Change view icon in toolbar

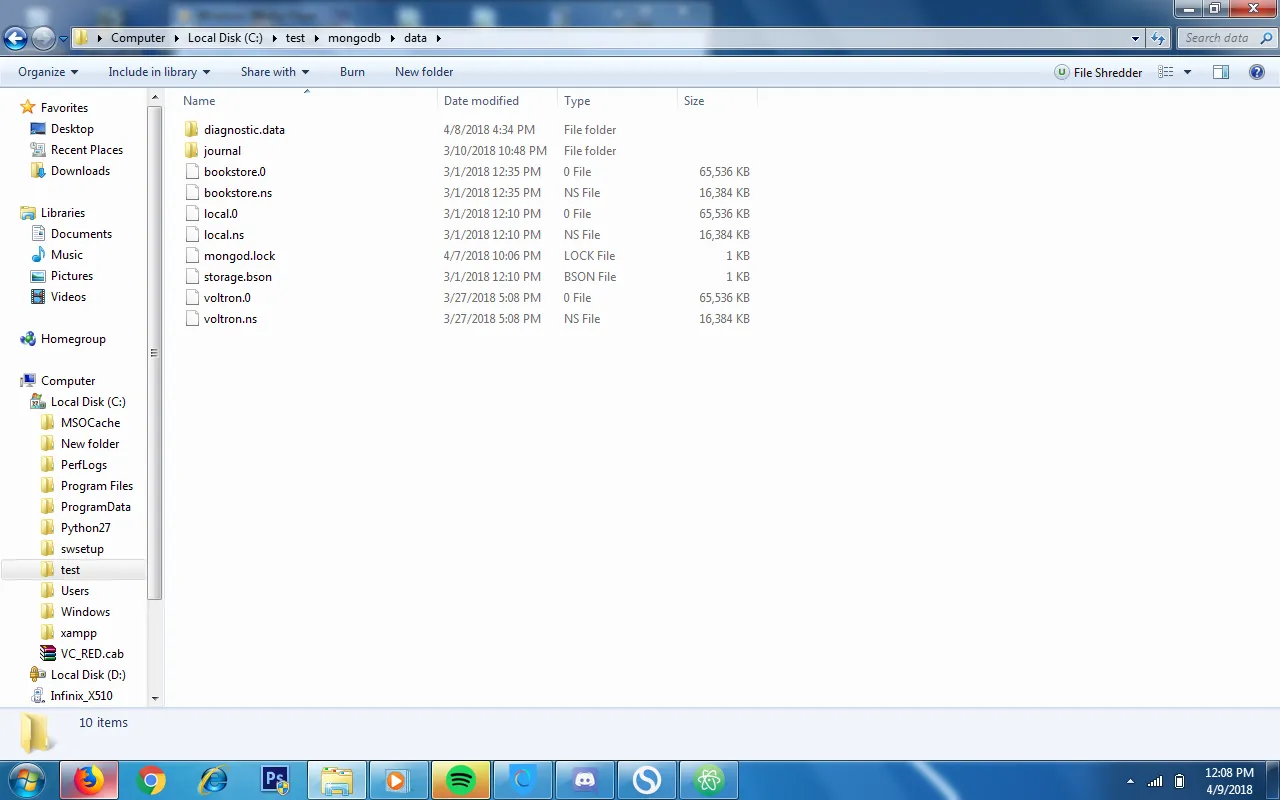1165,72
